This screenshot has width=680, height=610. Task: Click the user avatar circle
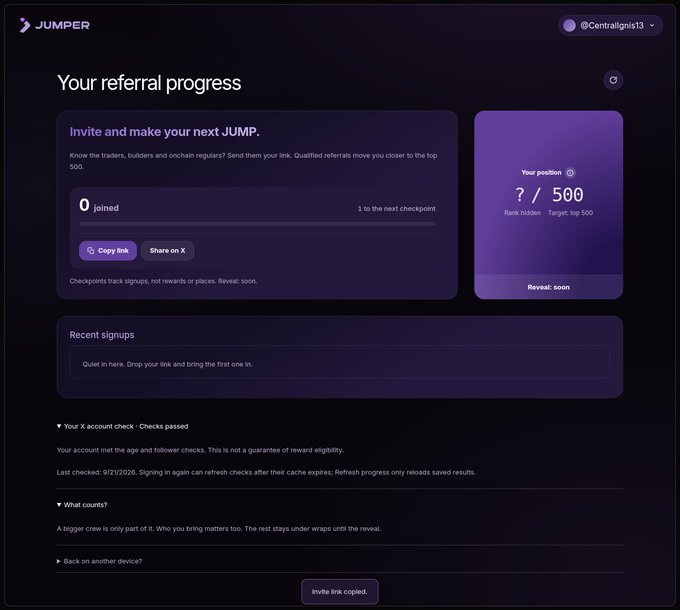(x=569, y=26)
